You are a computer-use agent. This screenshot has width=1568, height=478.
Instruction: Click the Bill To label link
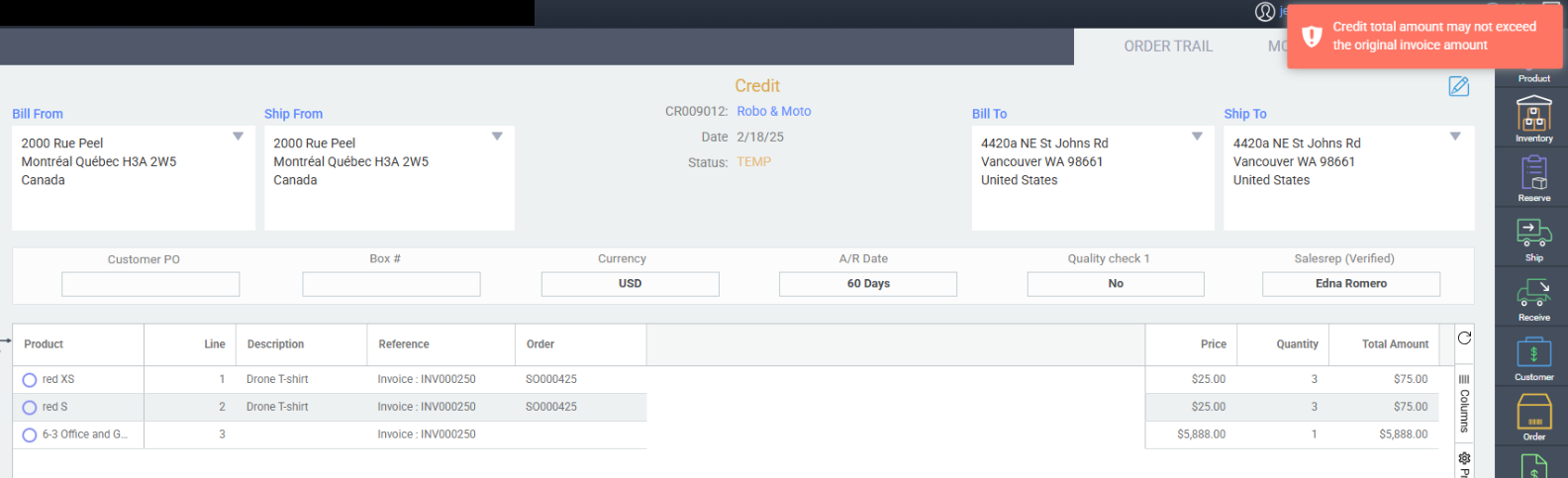[990, 114]
